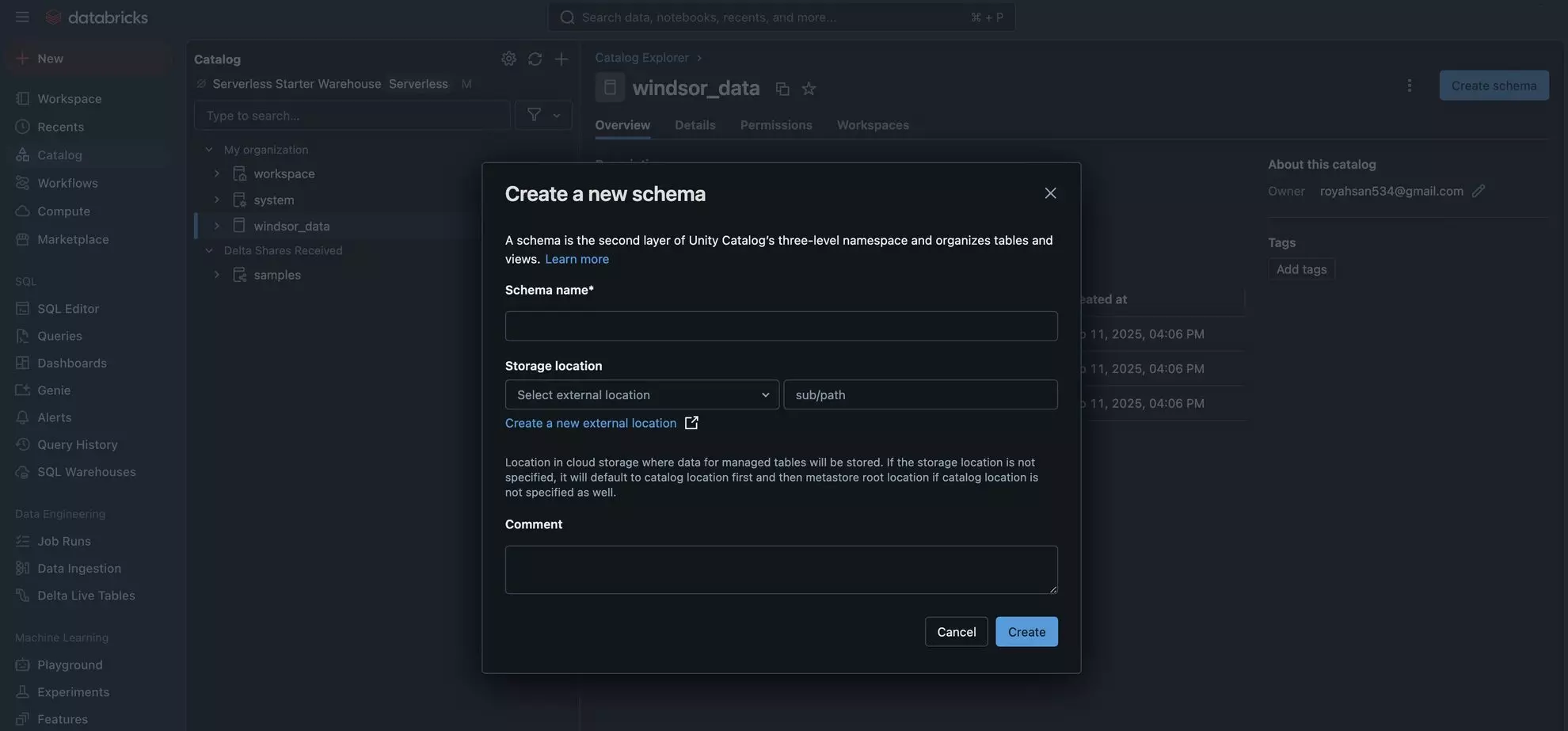Add new item with catalog plus icon
Image resolution: width=1568 pixels, height=731 pixels.
(x=561, y=59)
